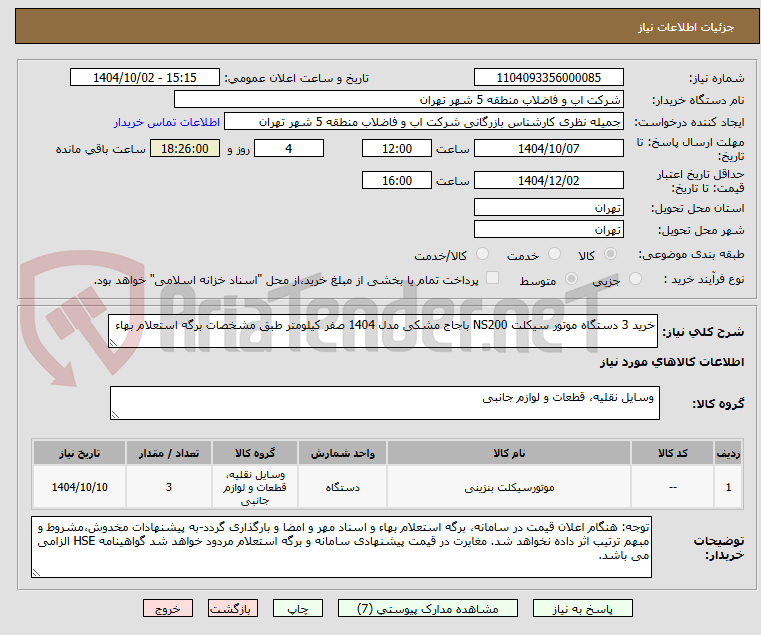This screenshot has height=635, width=761.
Task: Click the تاریخ نیاز column header
Action: pos(80,453)
